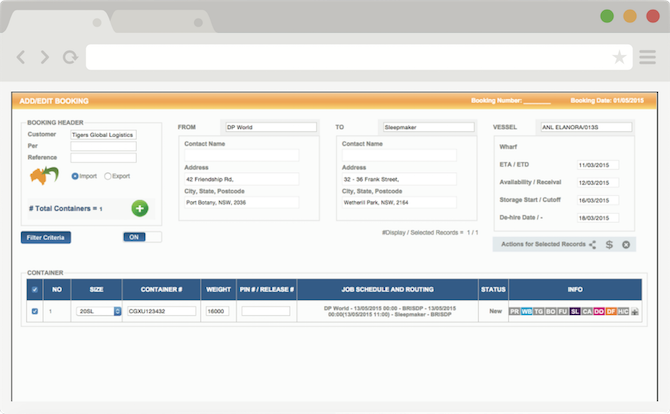Switch to the second browser tab
Viewport: 670px width, 414px height.
coord(162,22)
